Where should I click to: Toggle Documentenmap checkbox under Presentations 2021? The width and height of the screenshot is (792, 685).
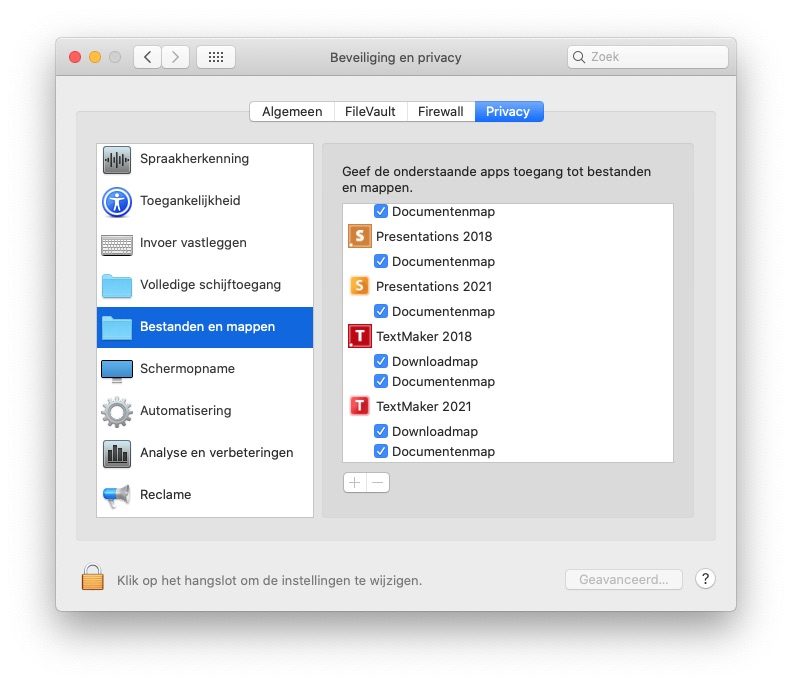click(x=381, y=312)
